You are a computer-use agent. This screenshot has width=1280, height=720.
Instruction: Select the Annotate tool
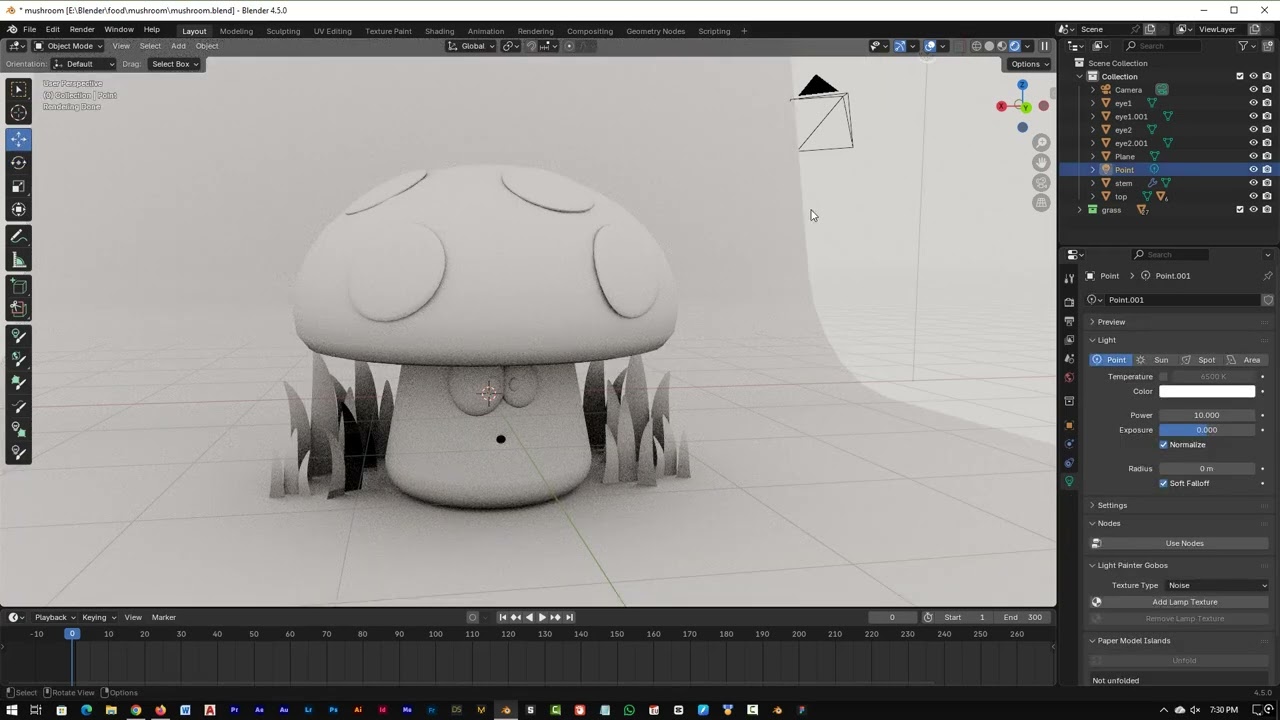point(18,236)
